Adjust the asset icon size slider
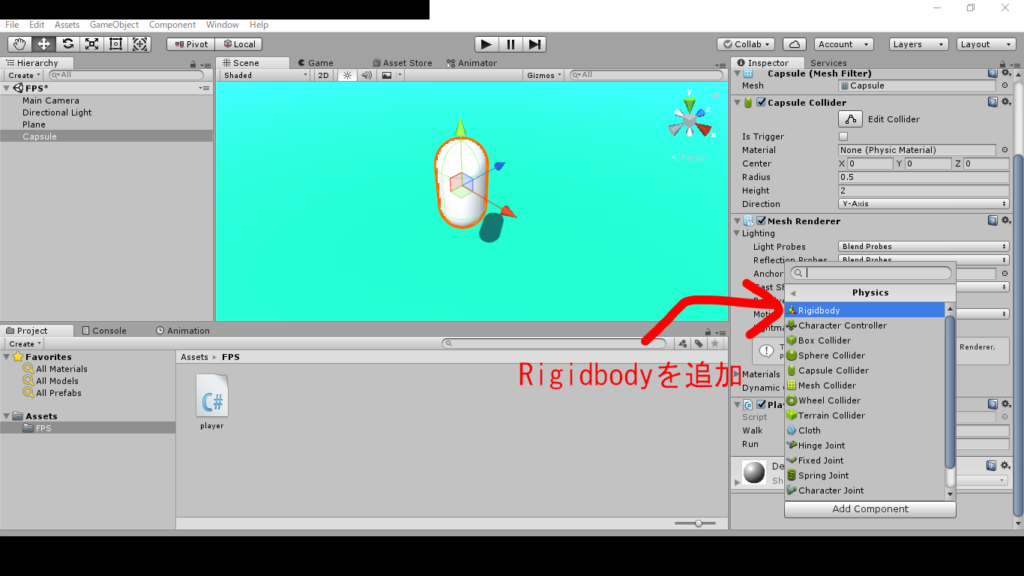 699,523
